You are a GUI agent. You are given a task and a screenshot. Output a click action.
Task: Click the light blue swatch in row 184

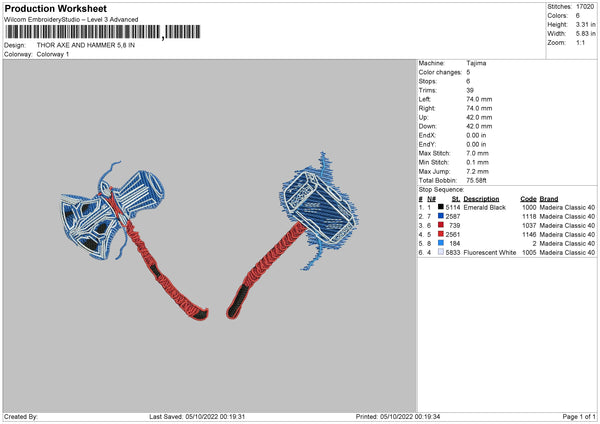point(441,243)
